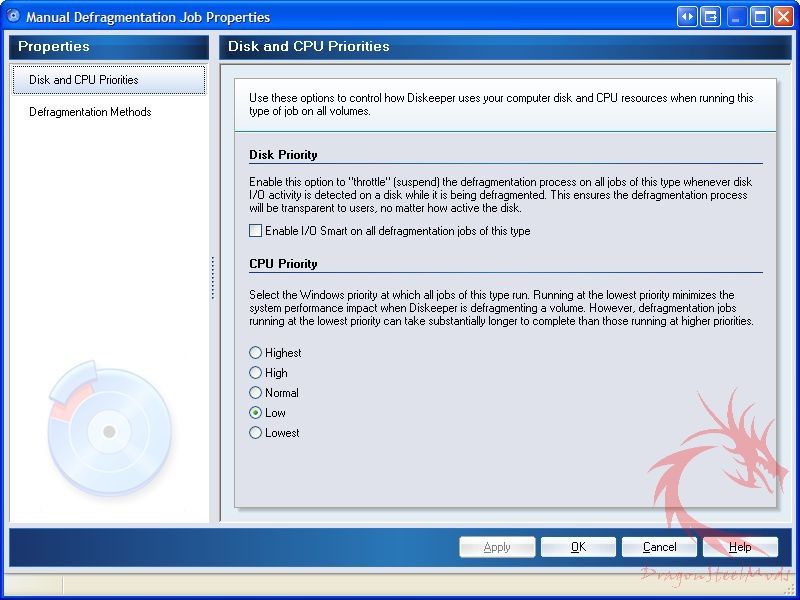Close the Manual Defragmentation Job Properties window
800x600 pixels.
pyautogui.click(x=783, y=17)
